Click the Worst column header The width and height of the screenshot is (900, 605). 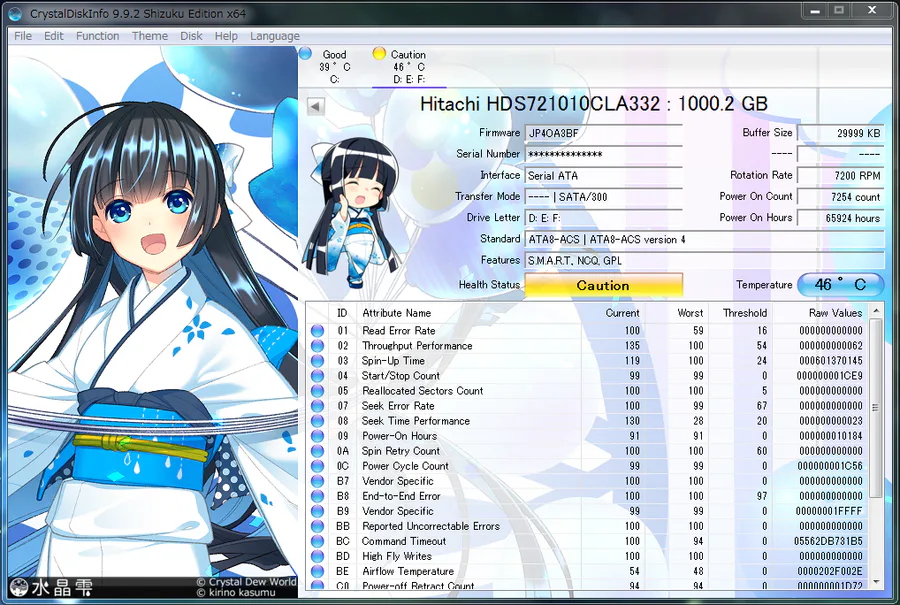pyautogui.click(x=690, y=313)
